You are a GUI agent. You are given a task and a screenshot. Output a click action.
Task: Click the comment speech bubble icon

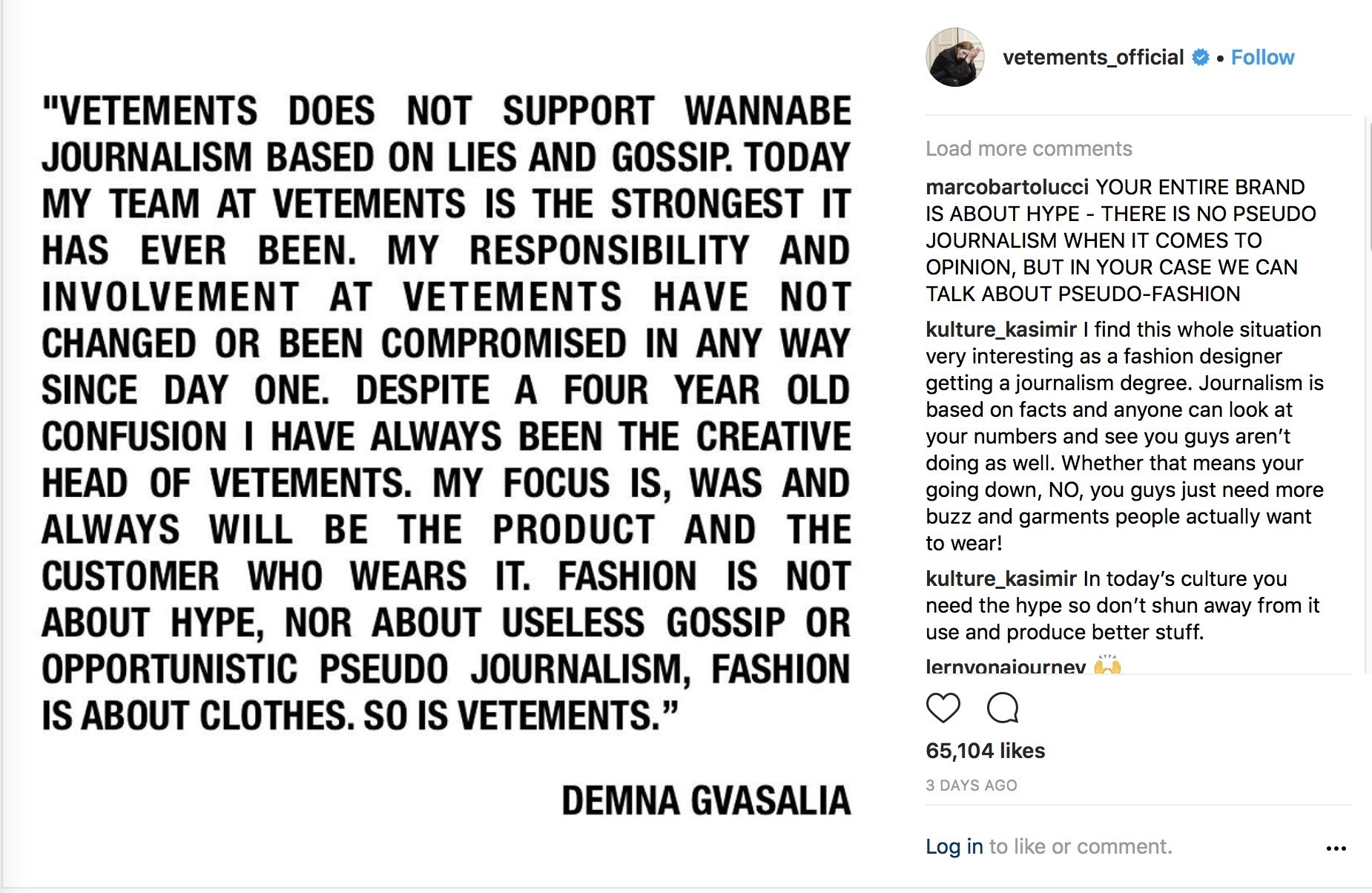[x=1003, y=708]
